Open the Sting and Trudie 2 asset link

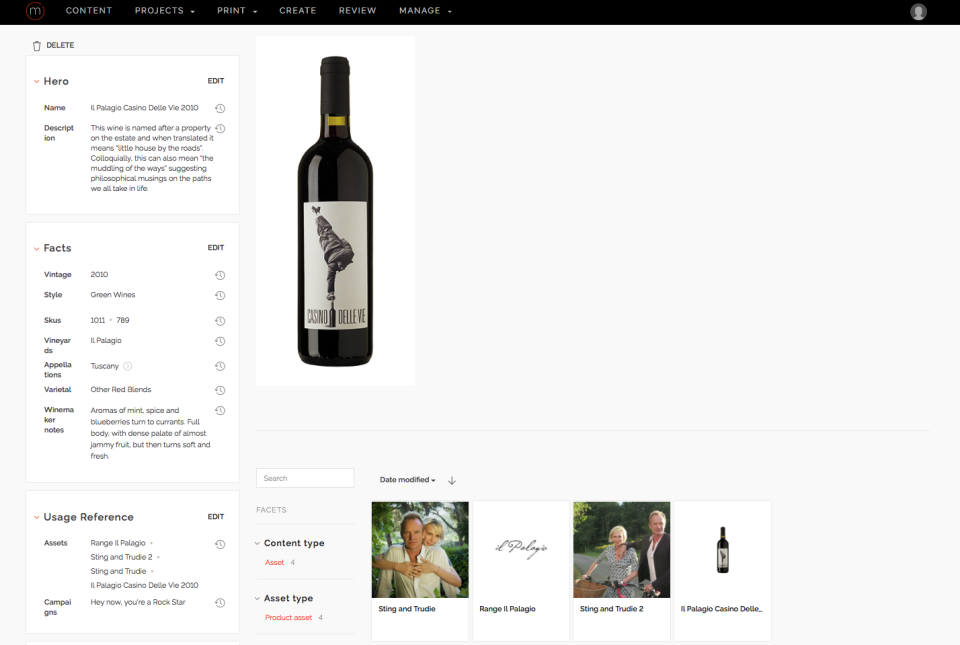click(121, 557)
